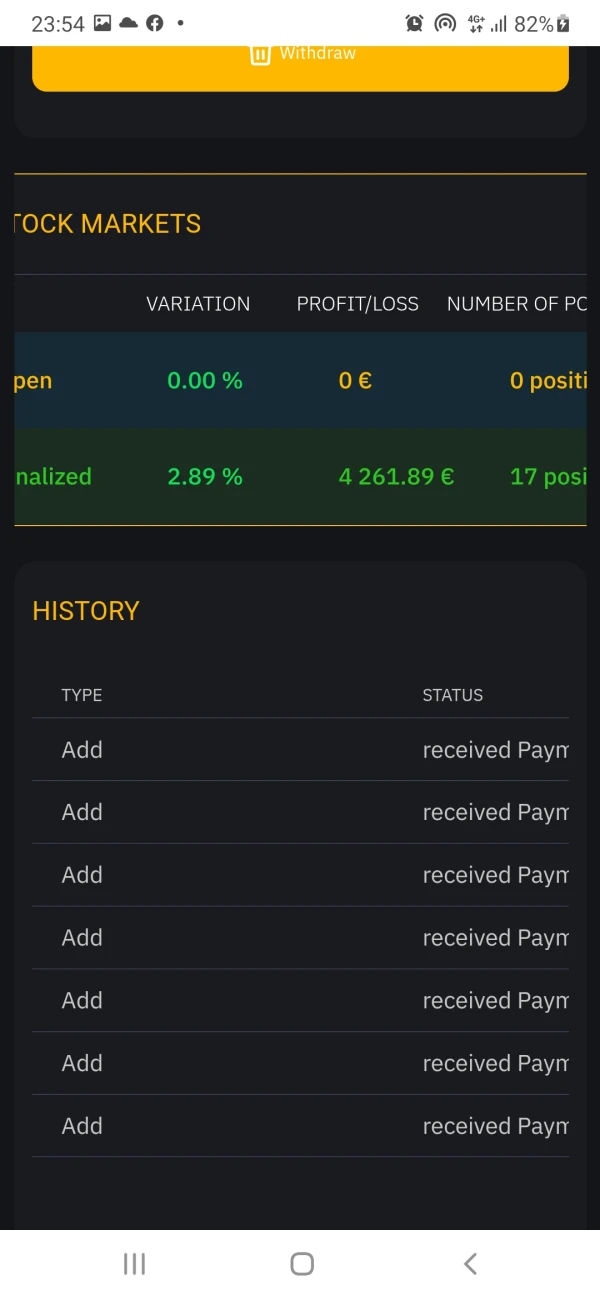Image resolution: width=600 pixels, height=1300 pixels.
Task: Tap the PROFIT/LOSS column header
Action: click(357, 304)
